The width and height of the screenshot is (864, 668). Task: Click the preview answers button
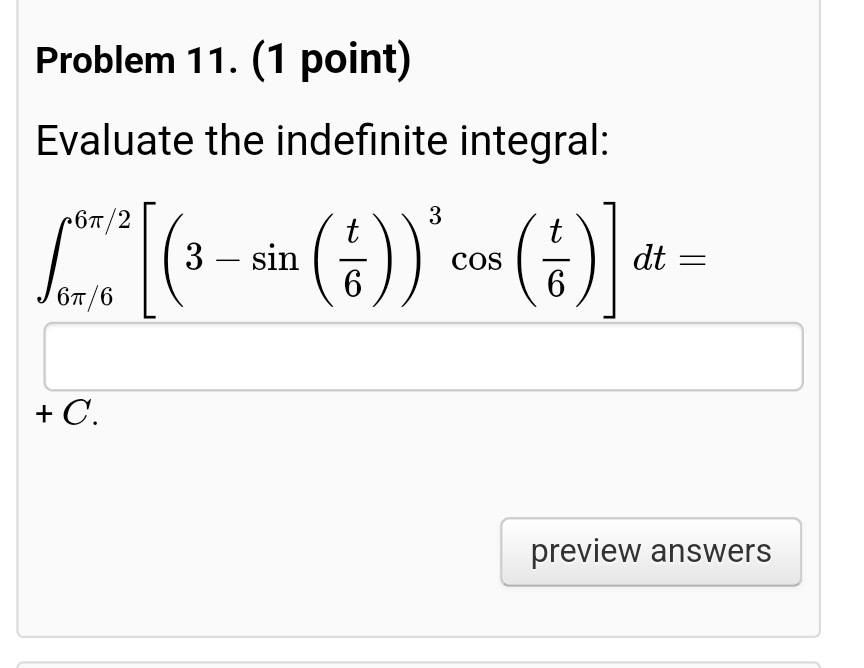pos(650,551)
